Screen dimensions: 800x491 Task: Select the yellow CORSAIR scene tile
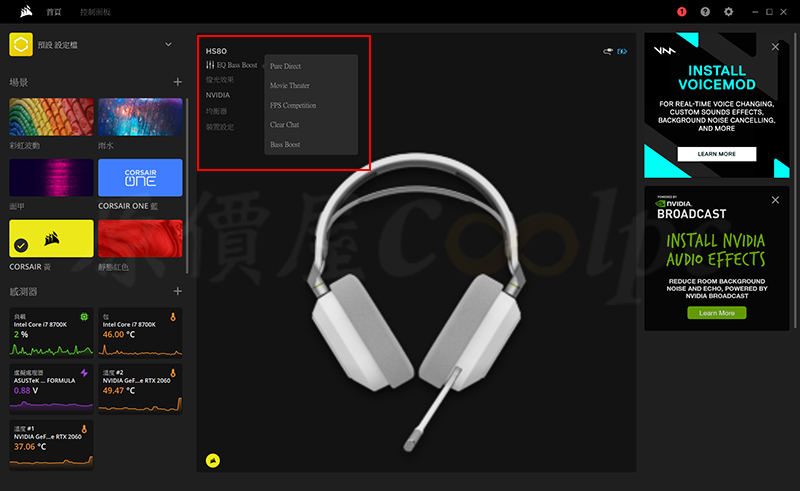pos(52,238)
